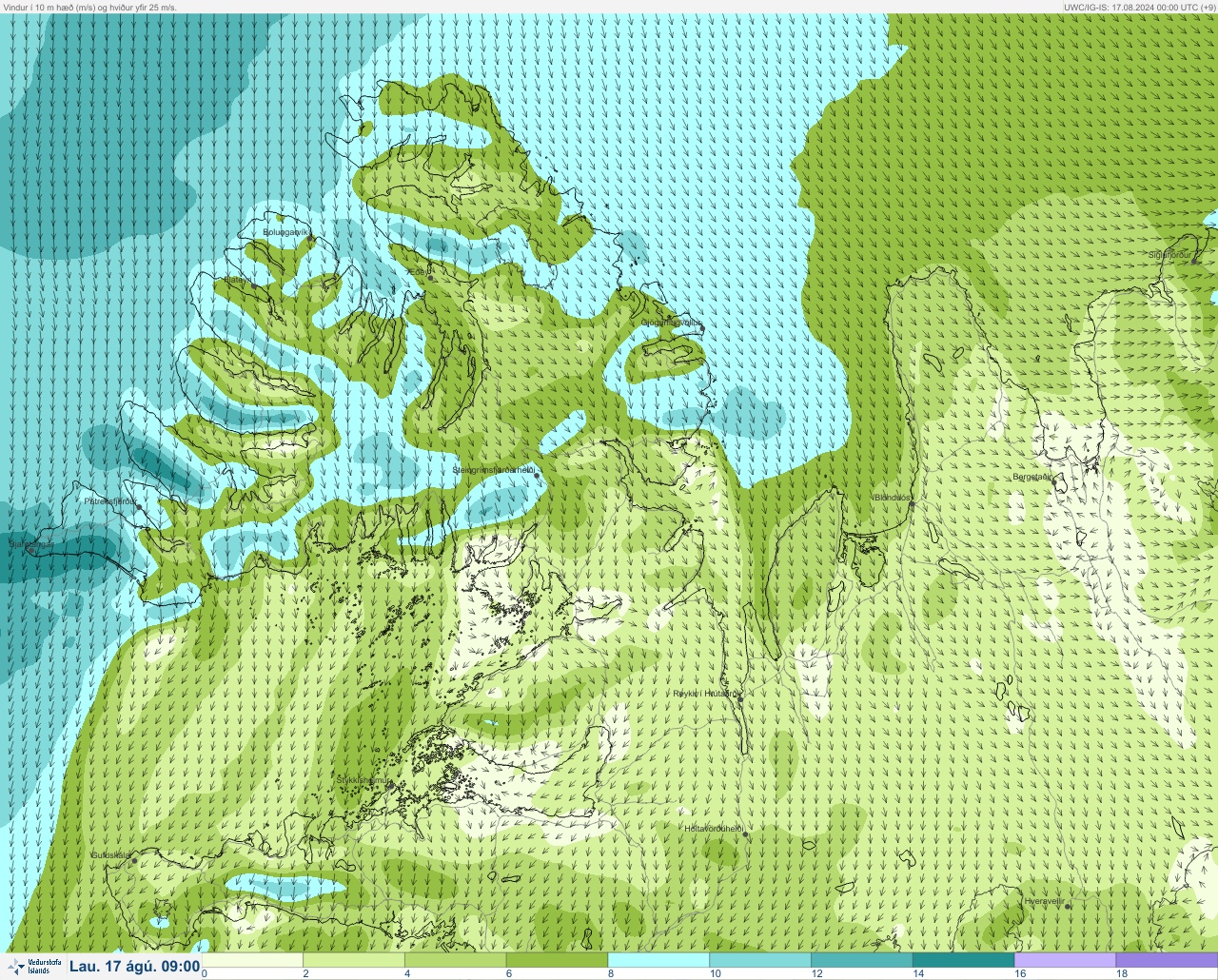
Task: Click the Veðurstofa Íslands logo
Action: (33, 967)
